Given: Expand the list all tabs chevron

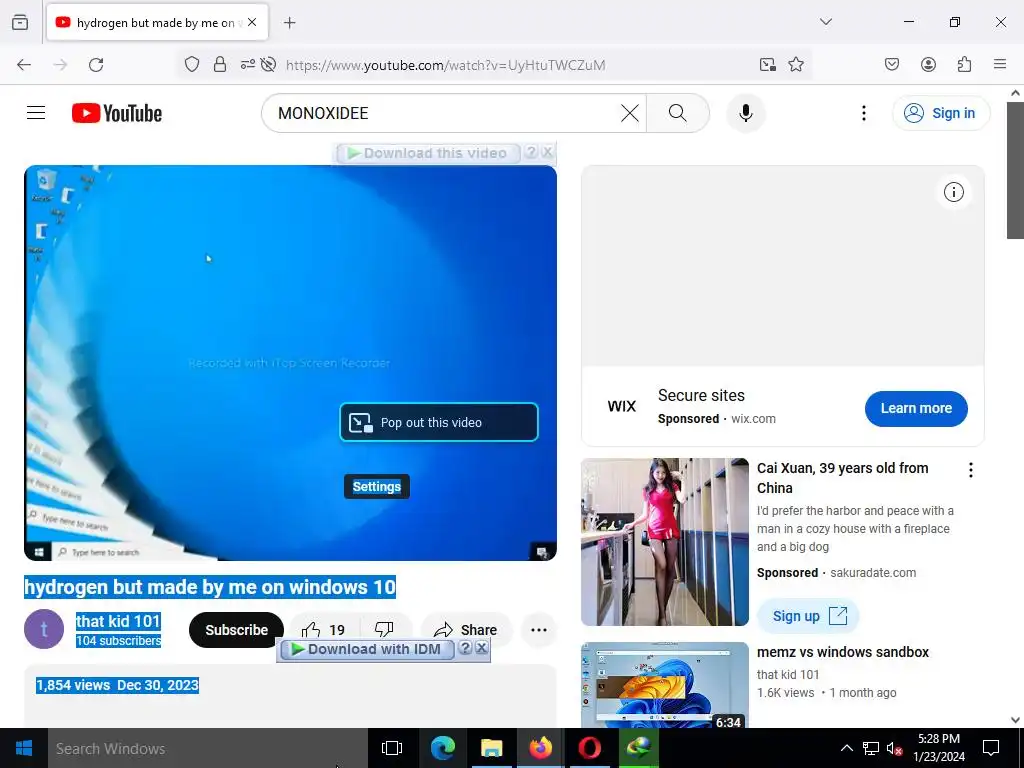Looking at the screenshot, I should click(826, 22).
